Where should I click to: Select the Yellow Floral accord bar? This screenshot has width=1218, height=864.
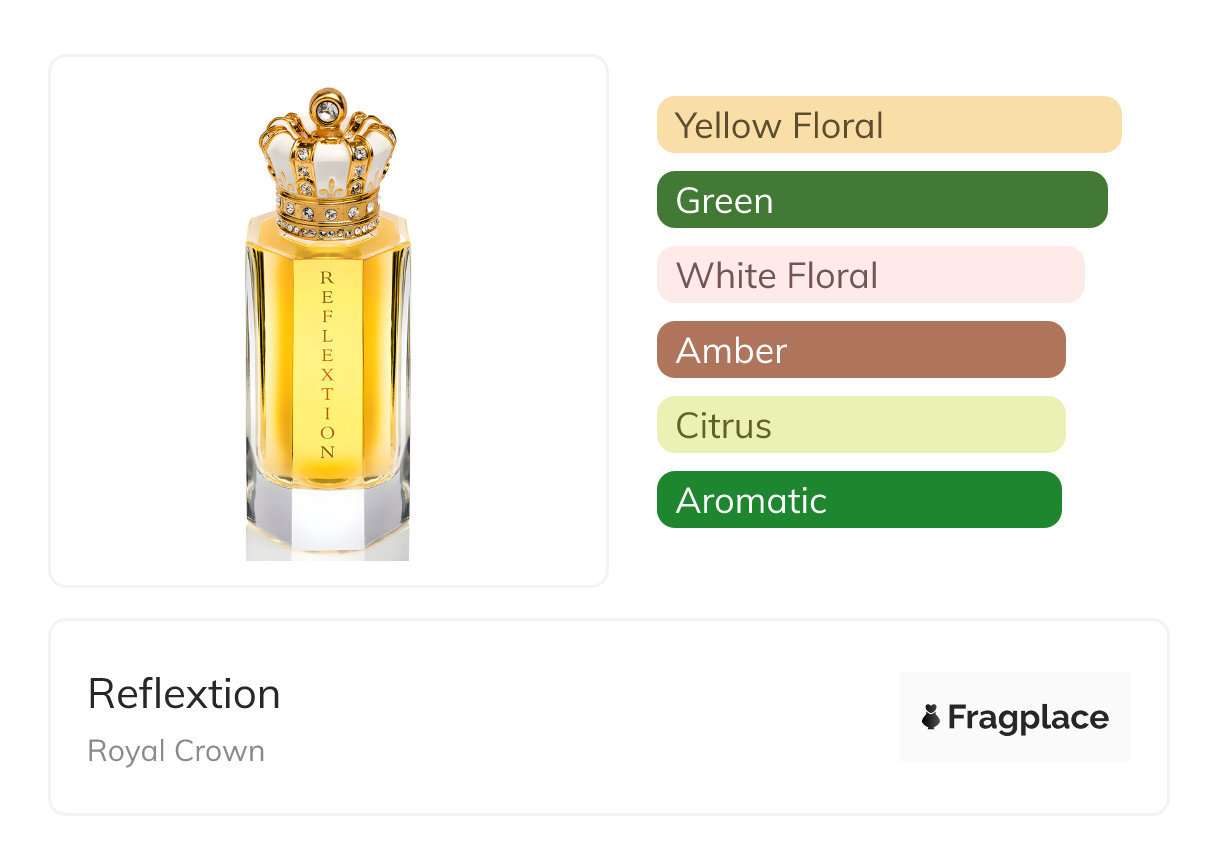(888, 125)
